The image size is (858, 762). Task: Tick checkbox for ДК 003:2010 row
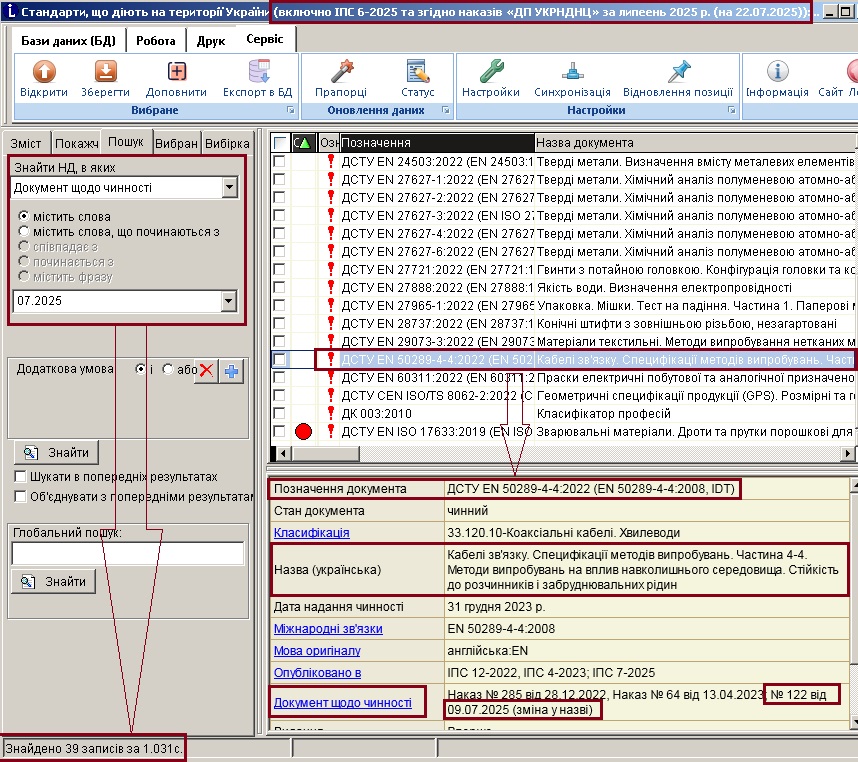tap(279, 414)
